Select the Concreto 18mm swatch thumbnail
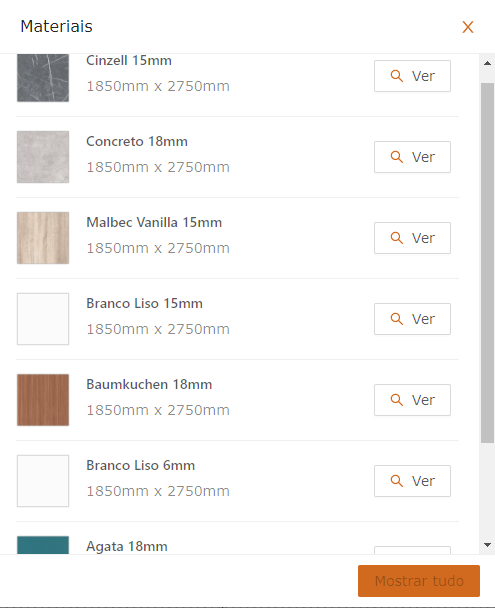This screenshot has width=495, height=608. 43,157
